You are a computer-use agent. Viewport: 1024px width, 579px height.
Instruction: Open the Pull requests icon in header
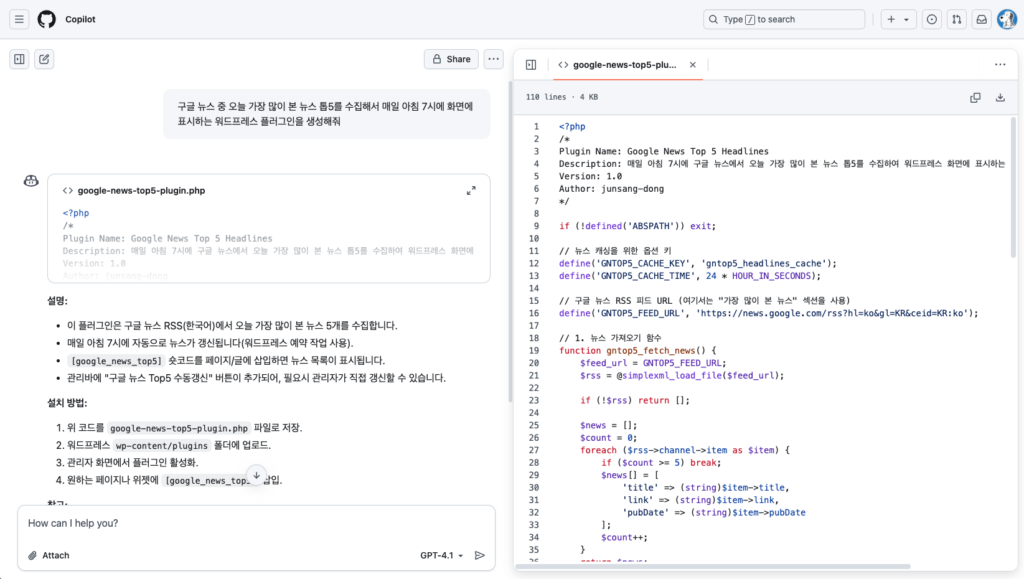pos(957,20)
